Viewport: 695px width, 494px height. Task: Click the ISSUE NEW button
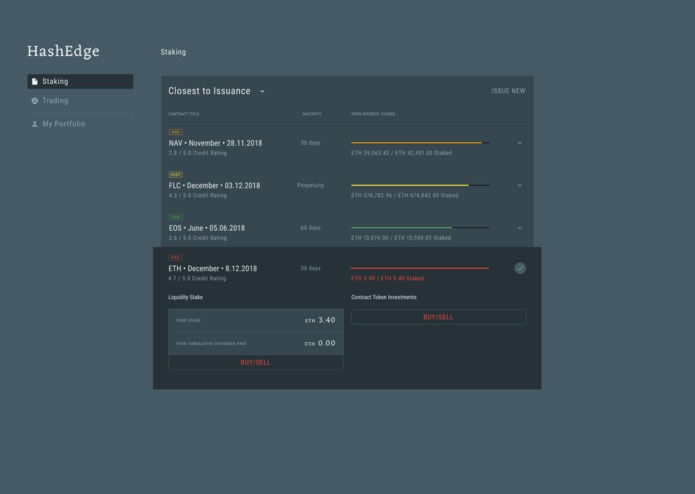508,91
